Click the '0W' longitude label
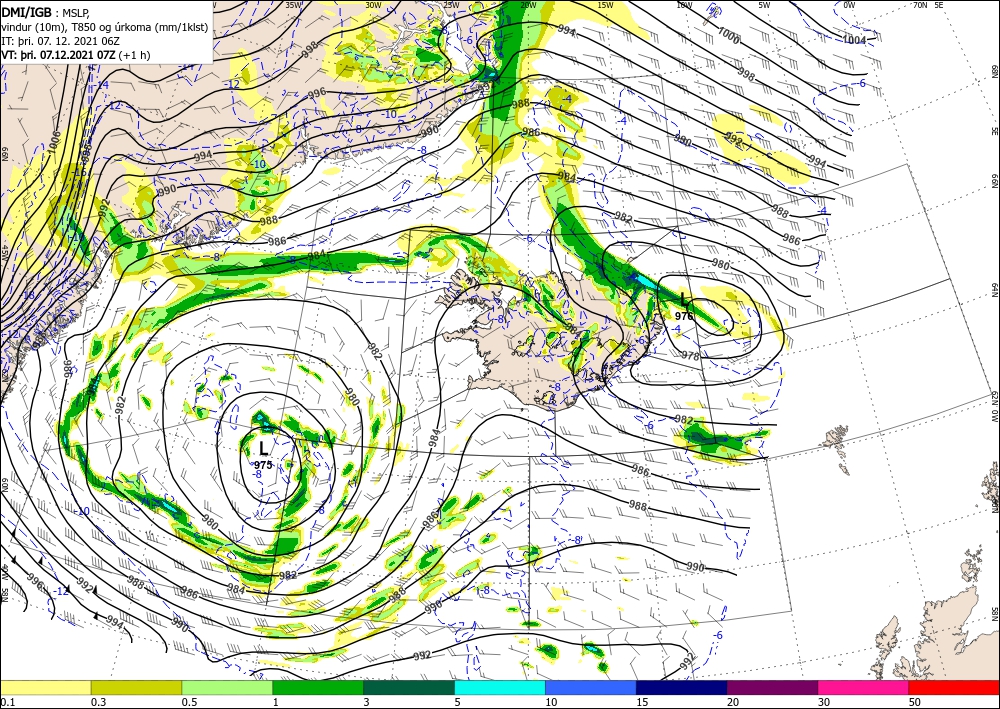The image size is (1000, 709). pyautogui.click(x=849, y=5)
